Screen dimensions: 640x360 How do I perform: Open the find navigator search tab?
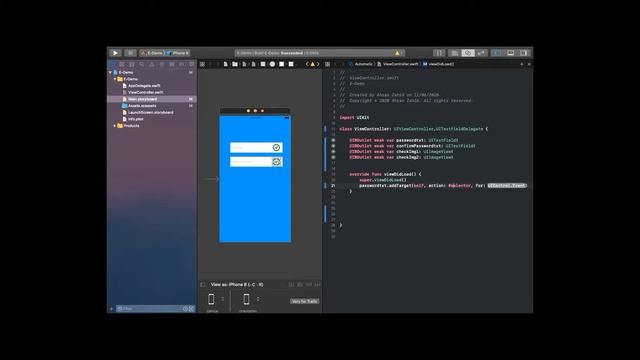[x=142, y=64]
